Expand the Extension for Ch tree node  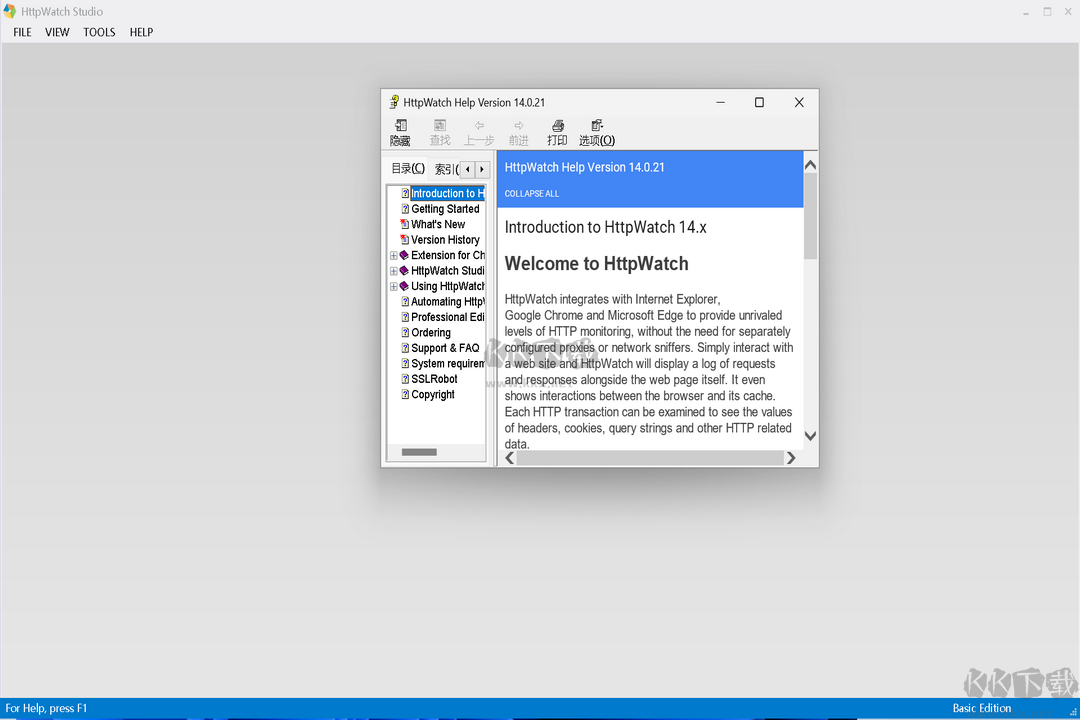coord(393,256)
